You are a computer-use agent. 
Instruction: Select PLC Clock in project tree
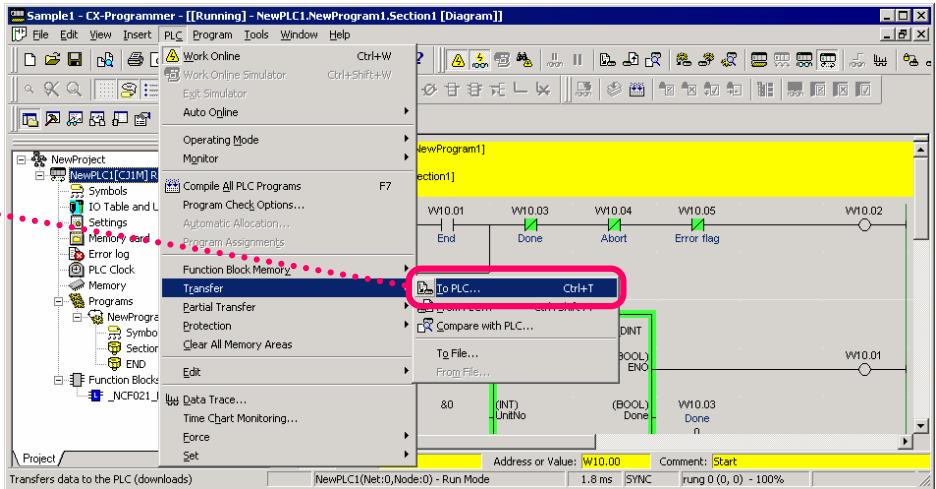tap(111, 269)
